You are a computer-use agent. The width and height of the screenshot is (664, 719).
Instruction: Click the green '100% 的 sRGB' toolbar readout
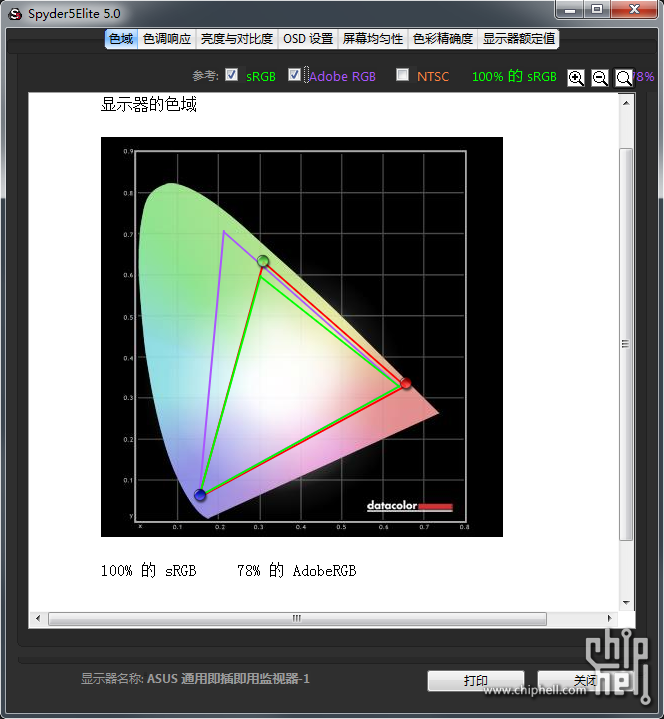coord(514,76)
